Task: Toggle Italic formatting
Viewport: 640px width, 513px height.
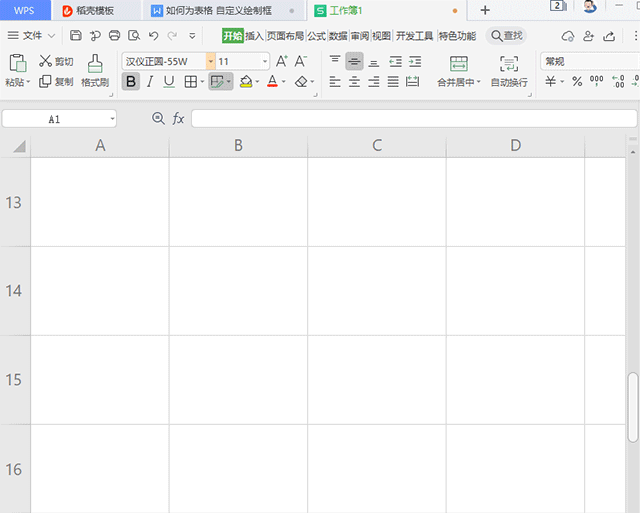Action: point(150,81)
